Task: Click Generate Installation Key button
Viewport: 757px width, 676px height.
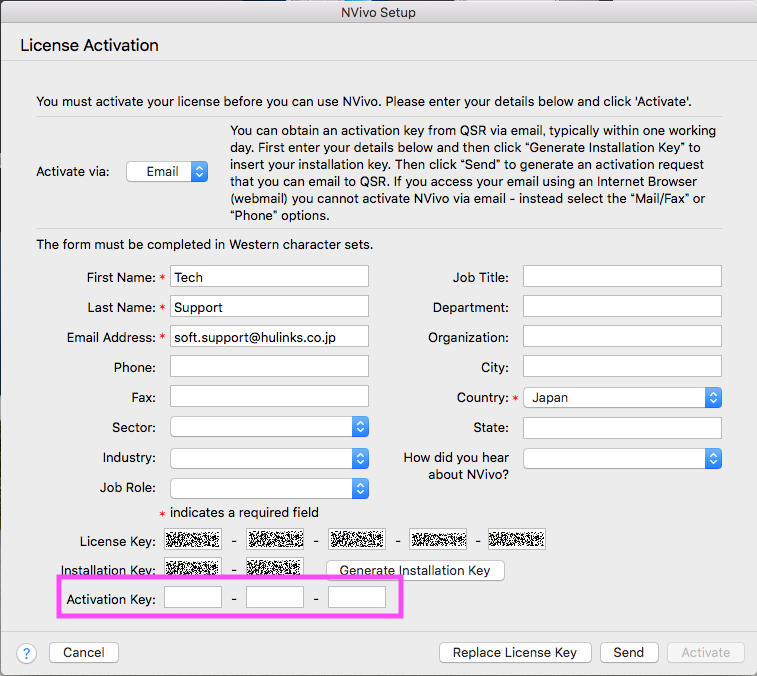Action: [415, 570]
